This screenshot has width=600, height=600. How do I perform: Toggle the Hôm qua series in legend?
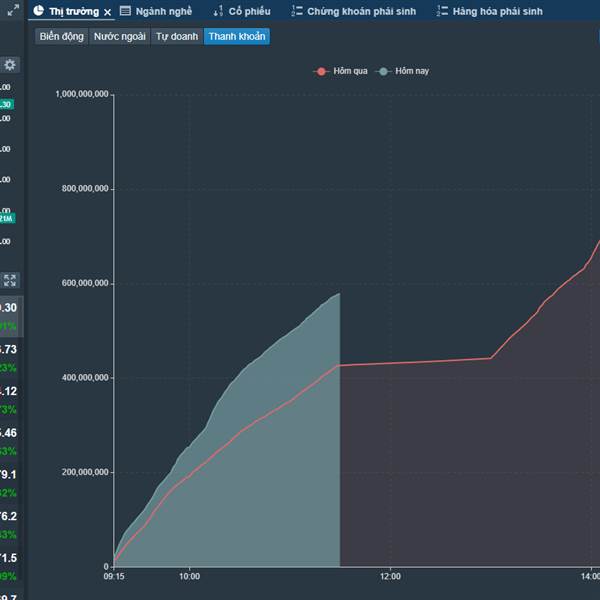pyautogui.click(x=345, y=71)
